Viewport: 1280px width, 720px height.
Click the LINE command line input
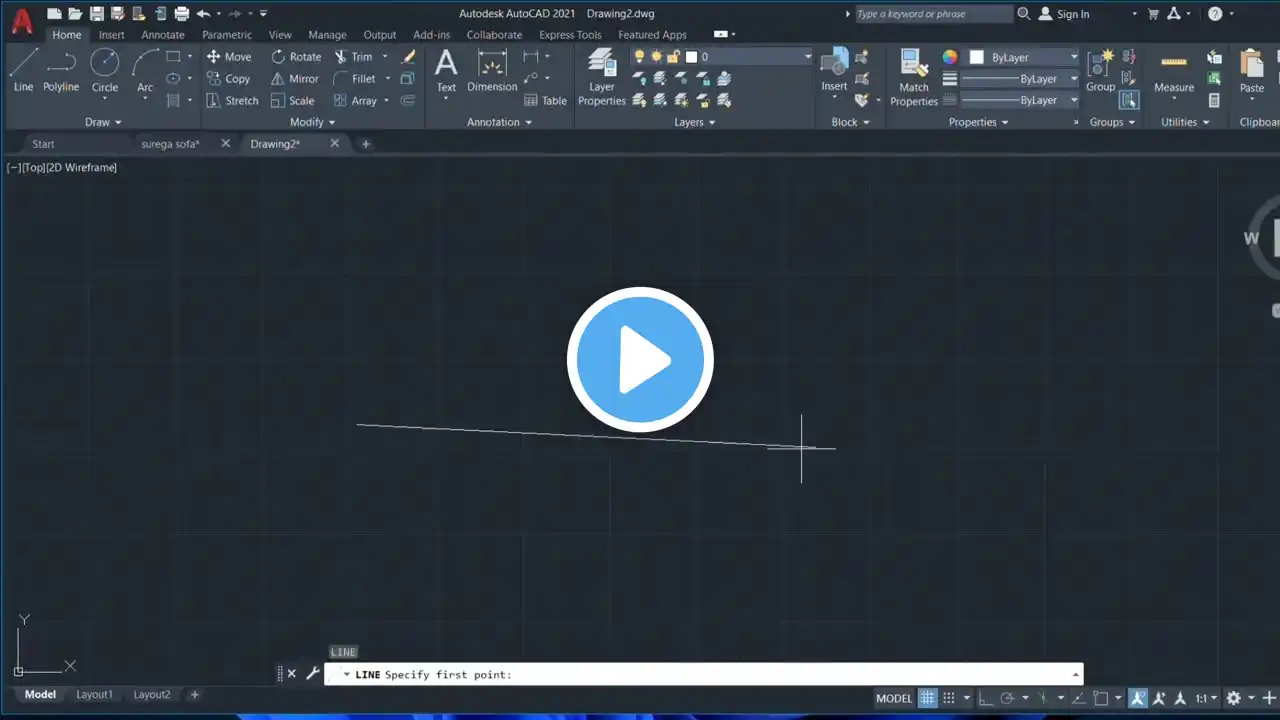tap(700, 675)
